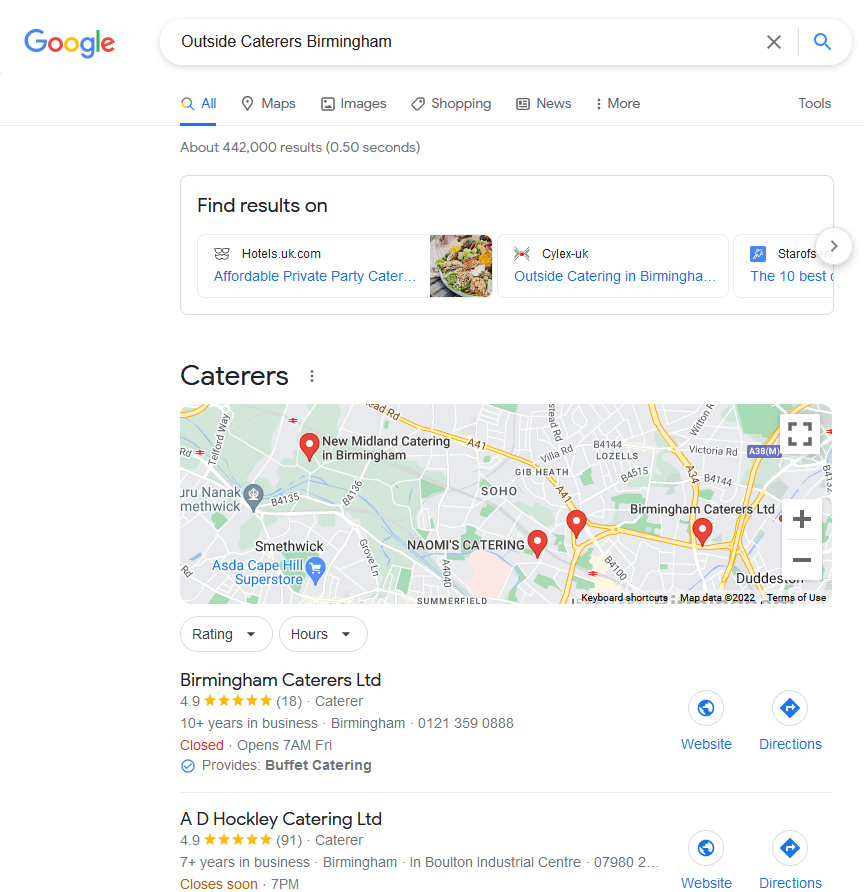Open Birmingham Caterers Ltd website globe icon
Image resolution: width=864 pixels, height=892 pixels.
click(x=706, y=708)
